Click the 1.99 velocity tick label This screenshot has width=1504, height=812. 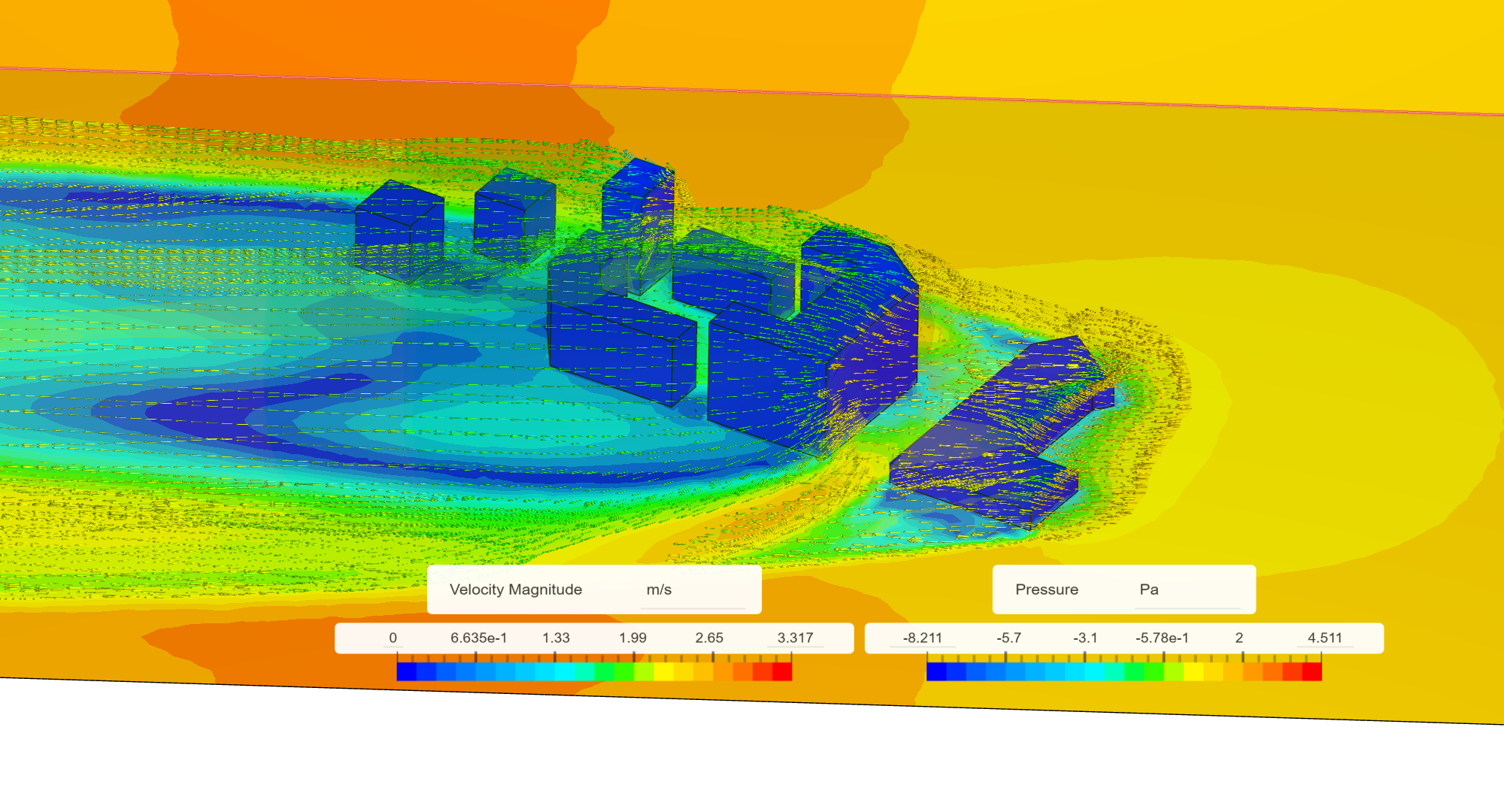coord(634,637)
